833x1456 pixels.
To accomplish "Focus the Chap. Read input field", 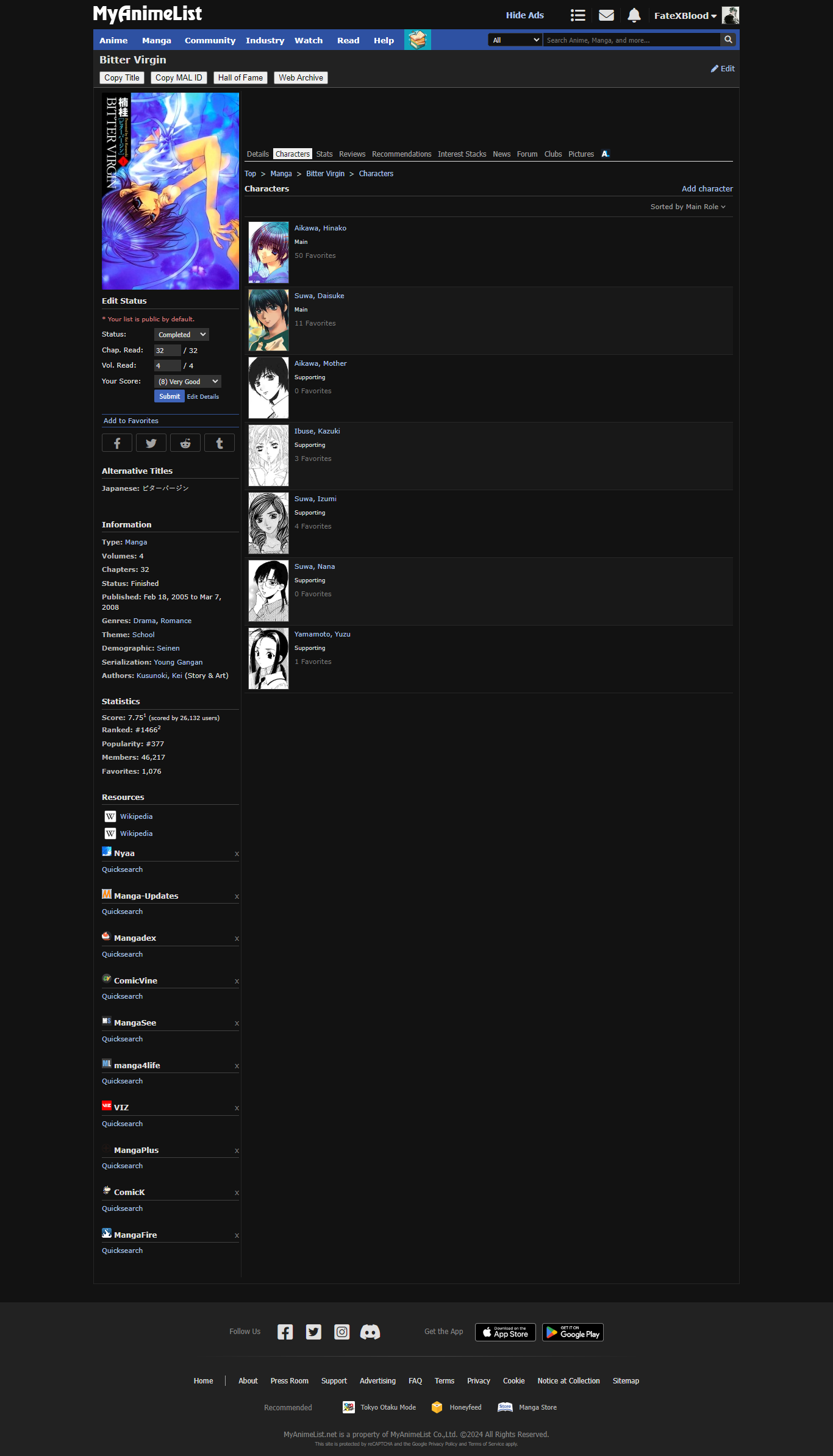I will (x=168, y=351).
